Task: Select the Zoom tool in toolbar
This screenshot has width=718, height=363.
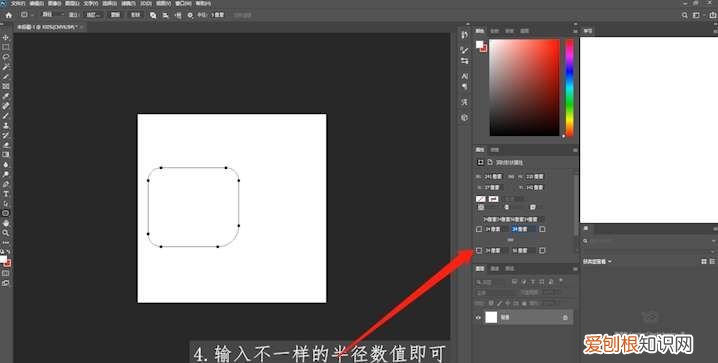Action: pyautogui.click(x=6, y=233)
